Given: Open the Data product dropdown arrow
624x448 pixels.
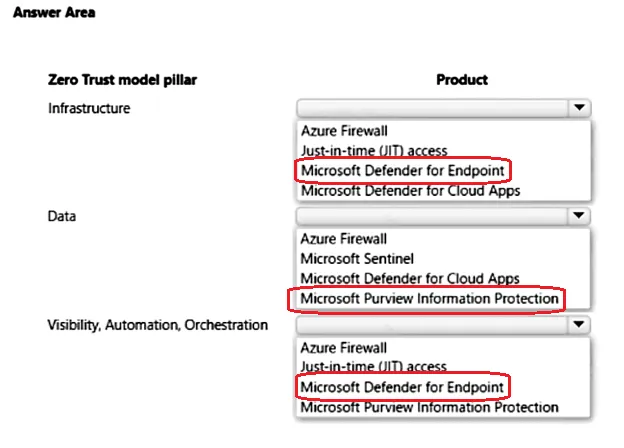Looking at the screenshot, I should (x=579, y=216).
